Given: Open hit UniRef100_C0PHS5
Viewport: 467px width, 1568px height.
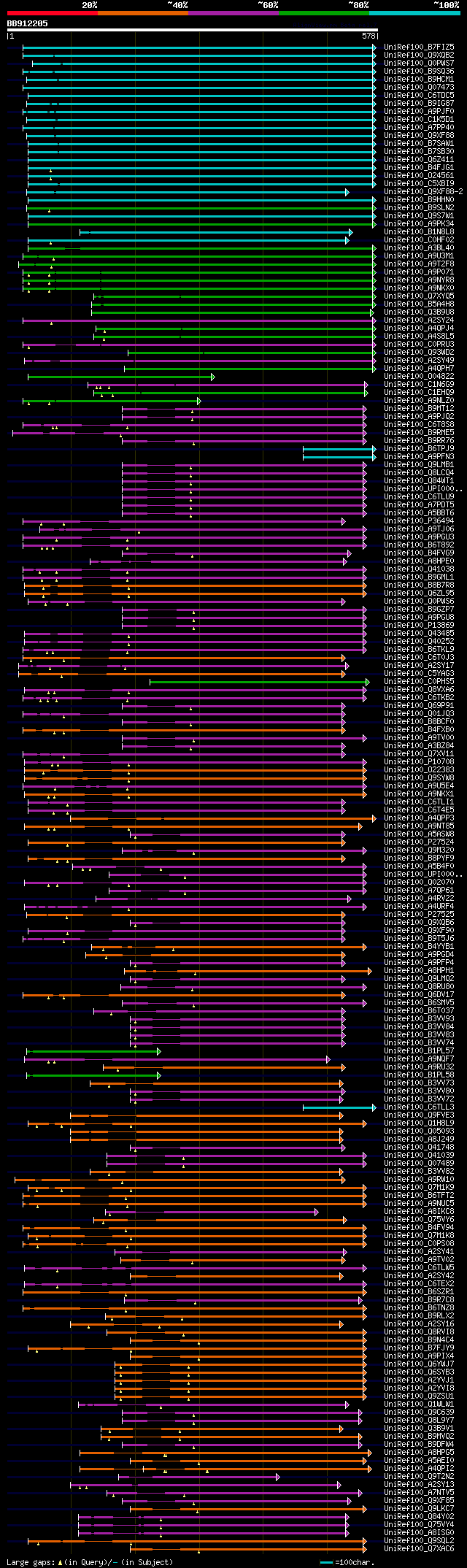Looking at the screenshot, I should [419, 681].
